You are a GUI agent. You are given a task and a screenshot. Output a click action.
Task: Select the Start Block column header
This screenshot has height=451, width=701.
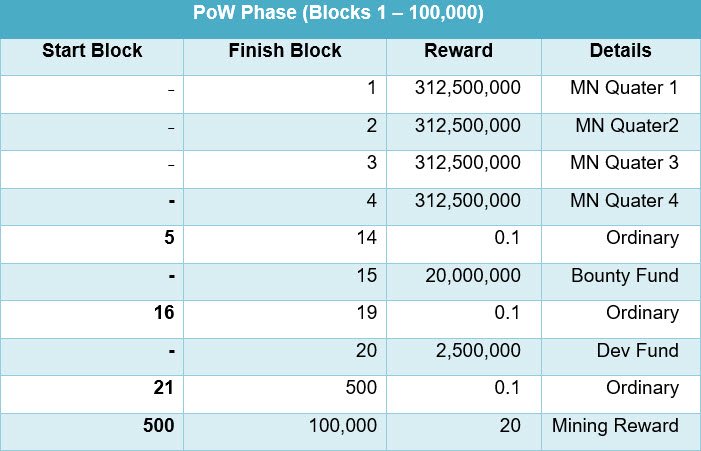92,51
